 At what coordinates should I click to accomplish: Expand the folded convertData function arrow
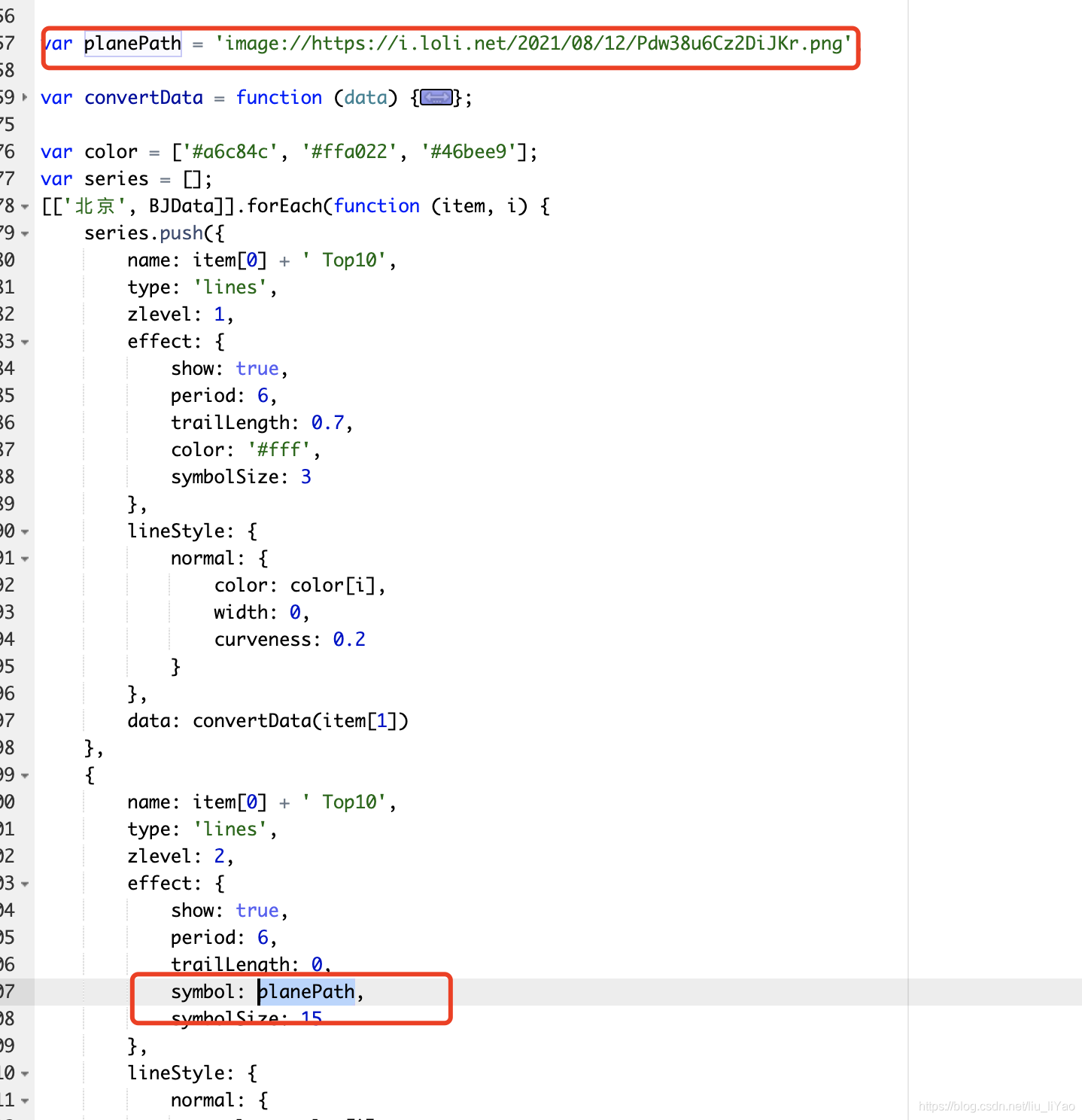click(25, 98)
